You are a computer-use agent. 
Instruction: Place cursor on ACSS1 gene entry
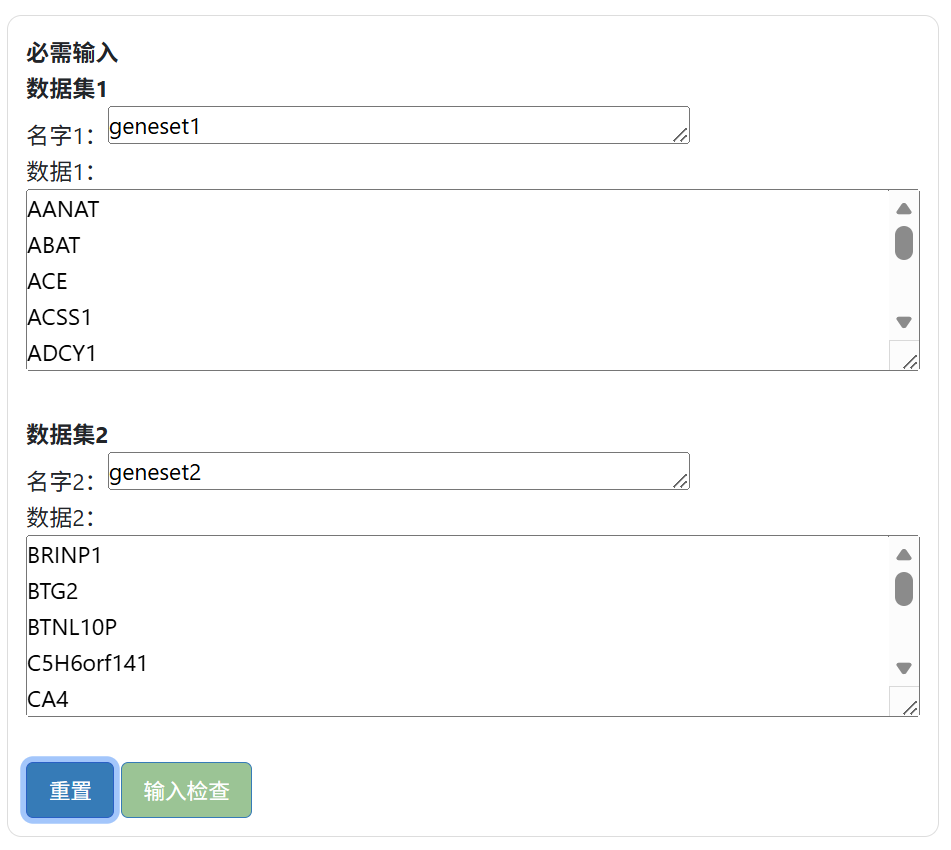point(60,318)
